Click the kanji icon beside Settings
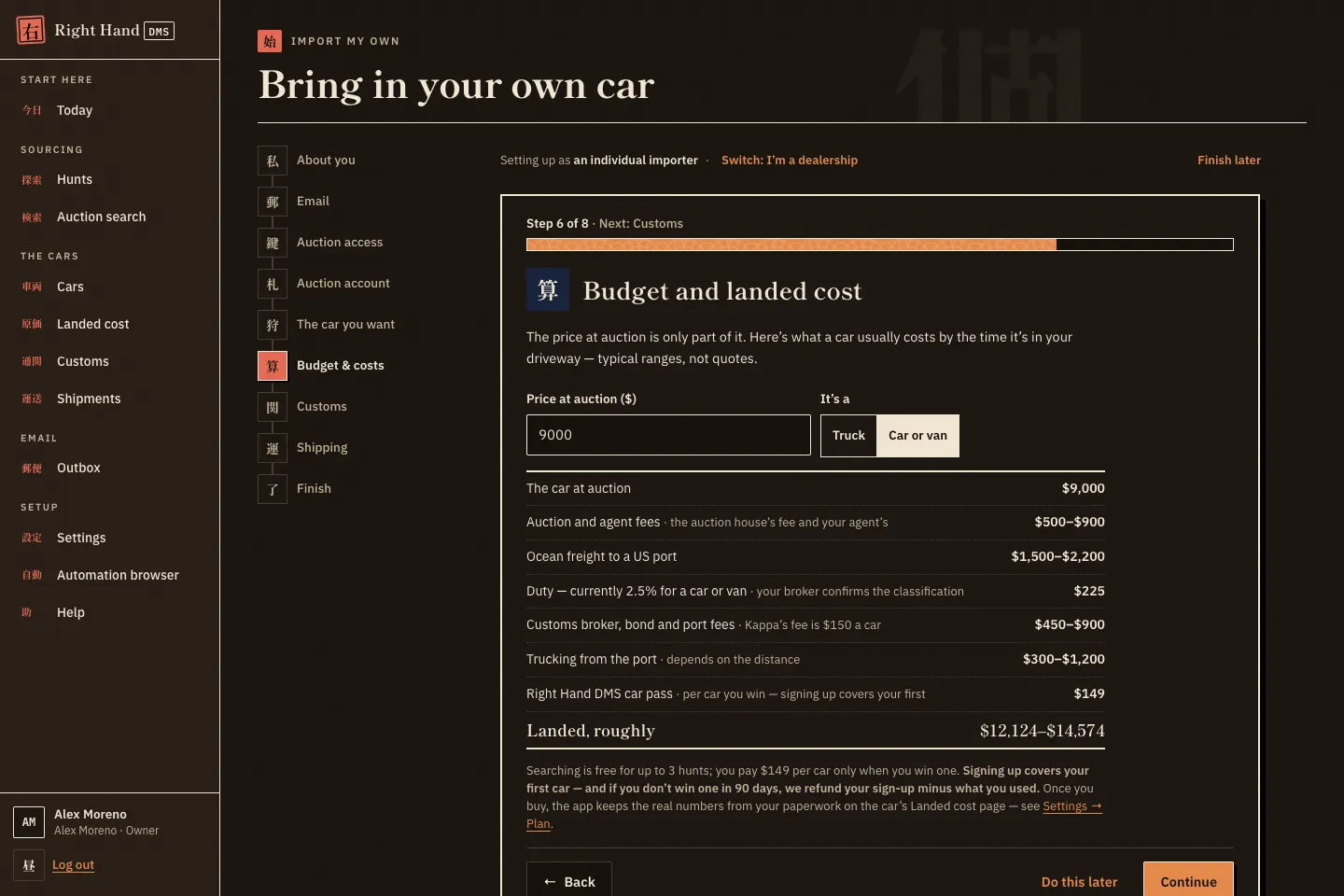 click(32, 539)
